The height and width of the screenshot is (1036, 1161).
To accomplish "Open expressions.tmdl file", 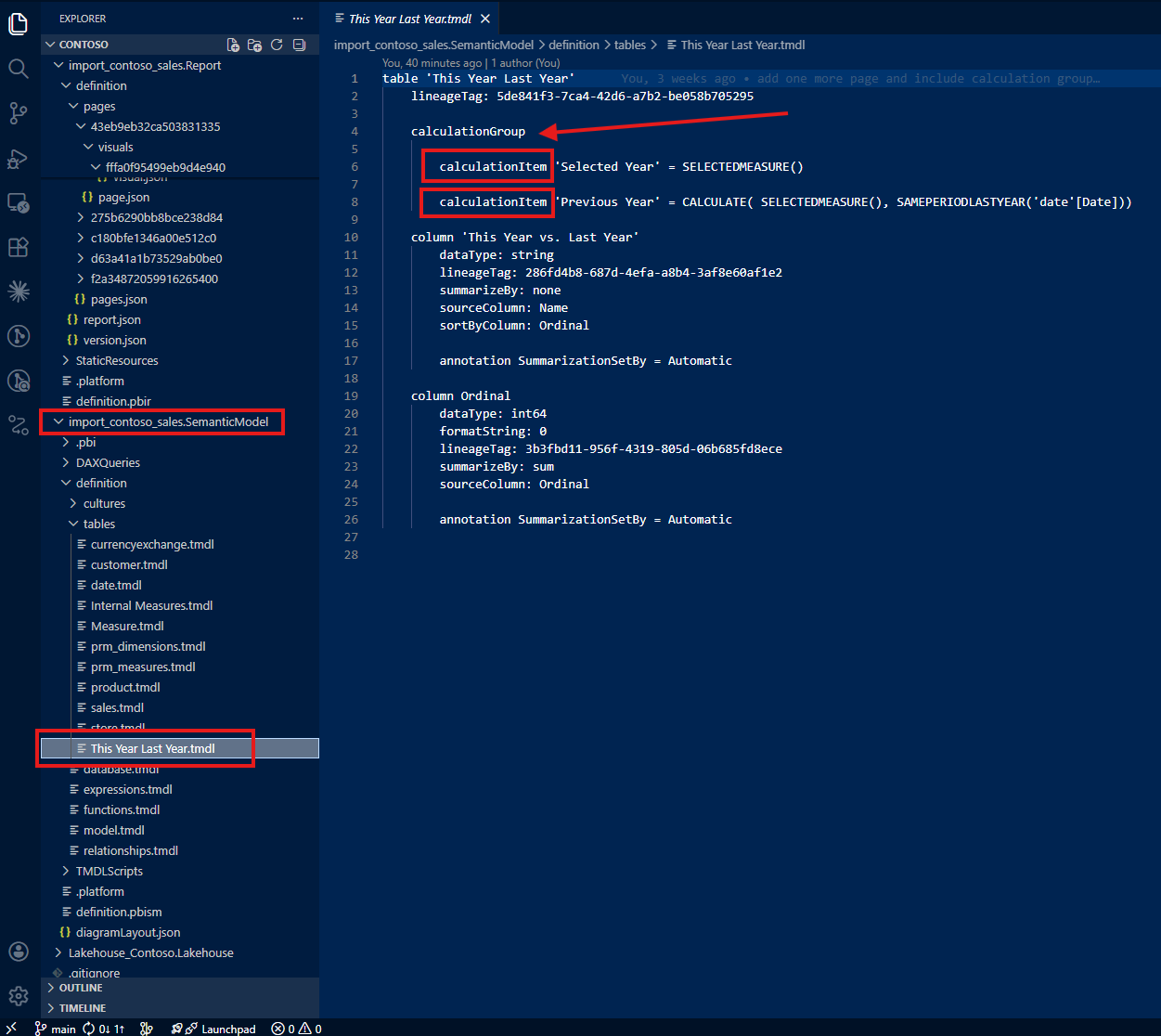I will pyautogui.click(x=127, y=789).
